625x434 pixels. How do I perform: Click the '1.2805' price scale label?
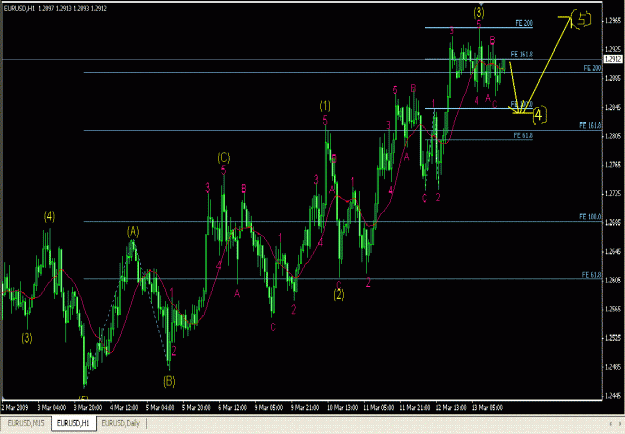[613, 136]
